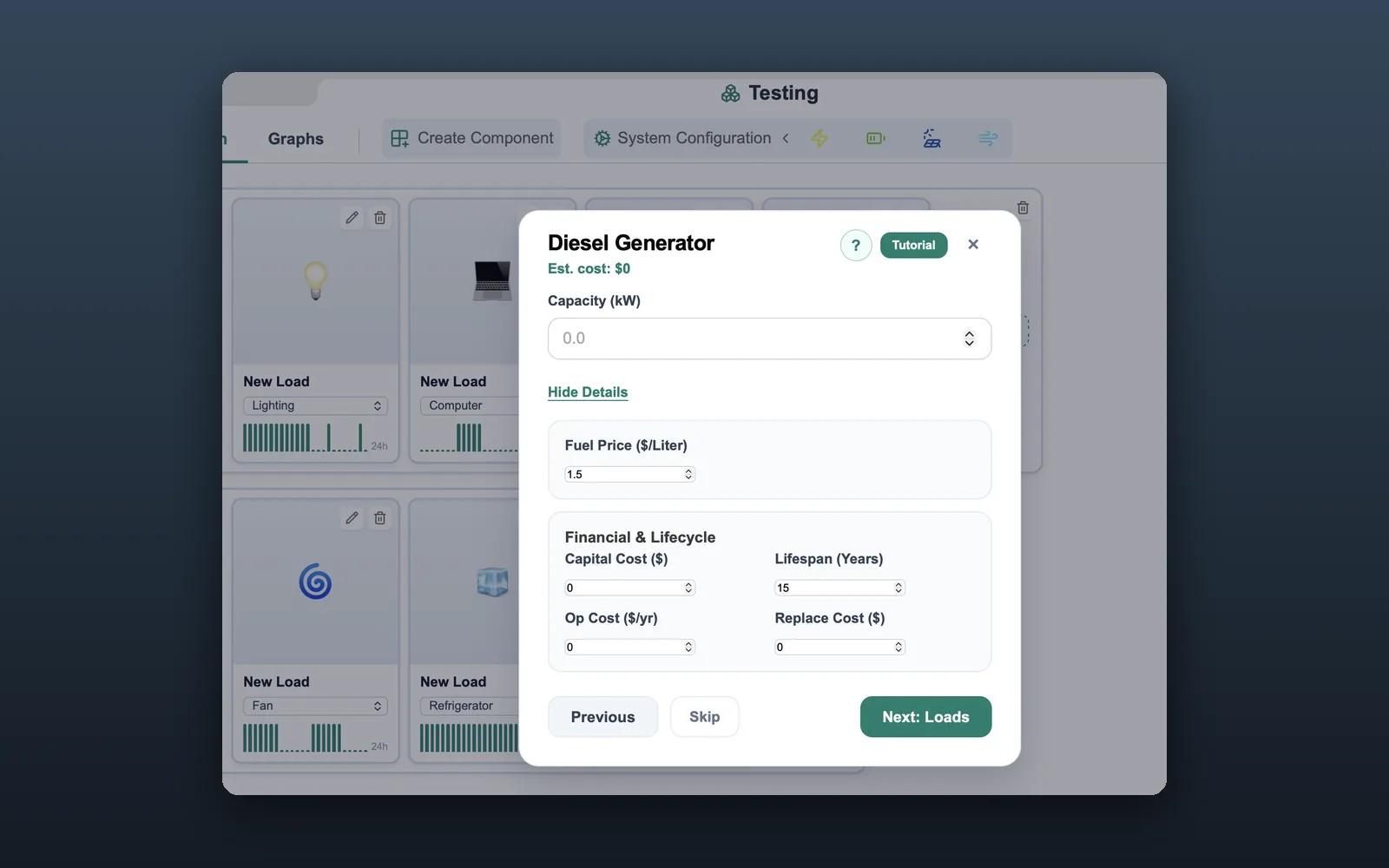Continue with Next: Loads button

pyautogui.click(x=925, y=717)
